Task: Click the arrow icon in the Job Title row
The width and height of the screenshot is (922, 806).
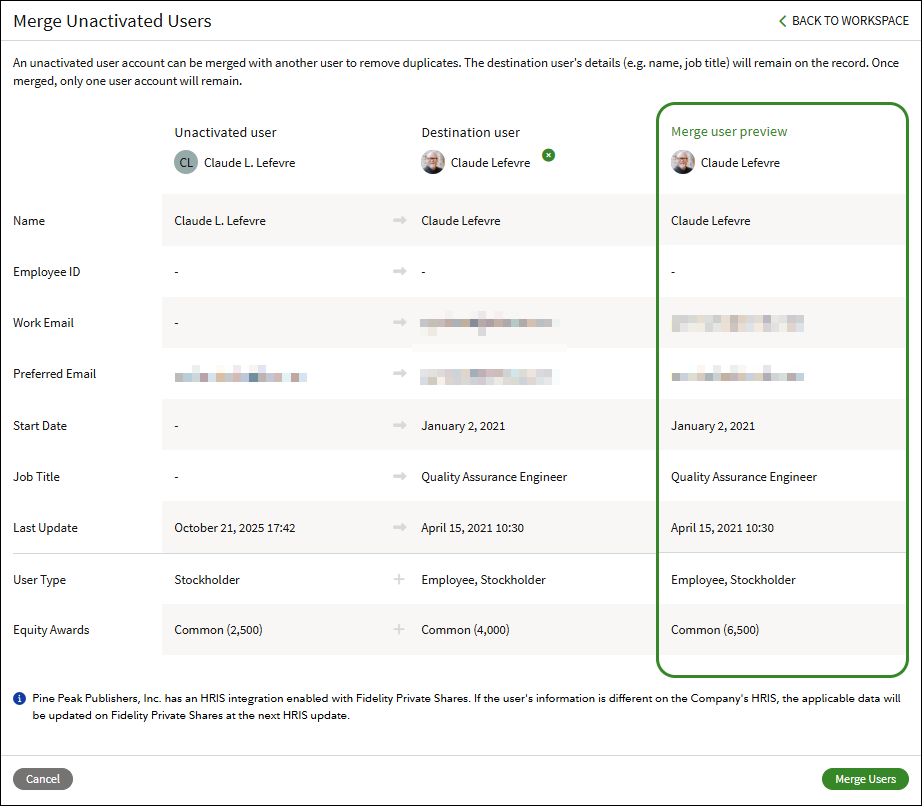Action: tap(399, 476)
